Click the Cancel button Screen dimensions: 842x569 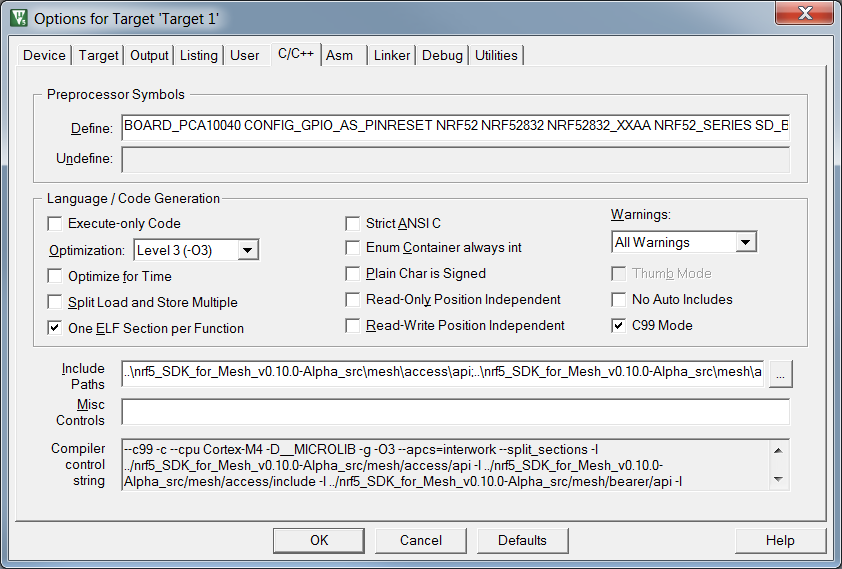click(x=420, y=541)
